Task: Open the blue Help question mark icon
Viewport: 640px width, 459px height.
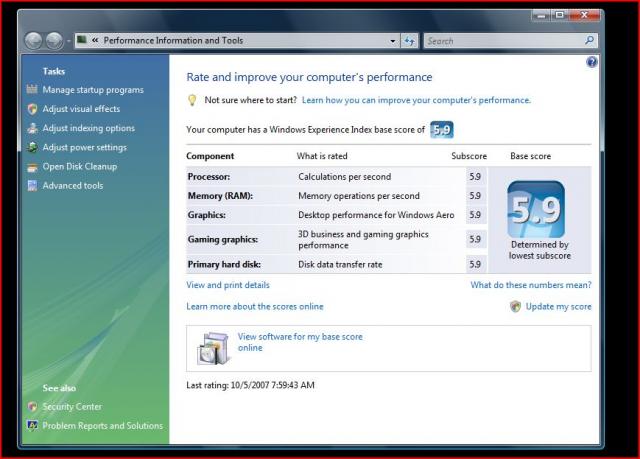Action: coord(591,62)
